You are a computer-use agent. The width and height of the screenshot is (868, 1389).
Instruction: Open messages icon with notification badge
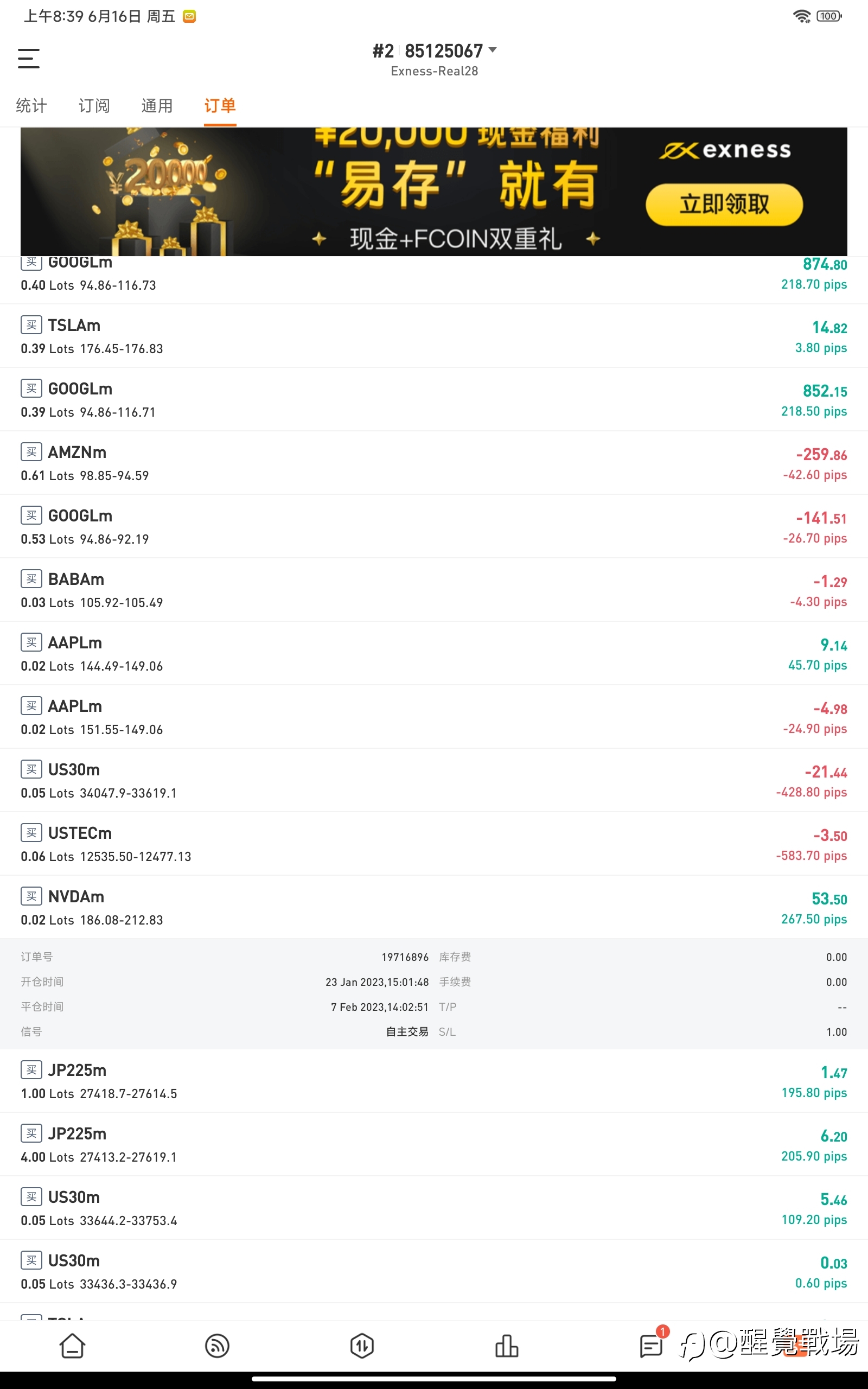click(653, 1343)
